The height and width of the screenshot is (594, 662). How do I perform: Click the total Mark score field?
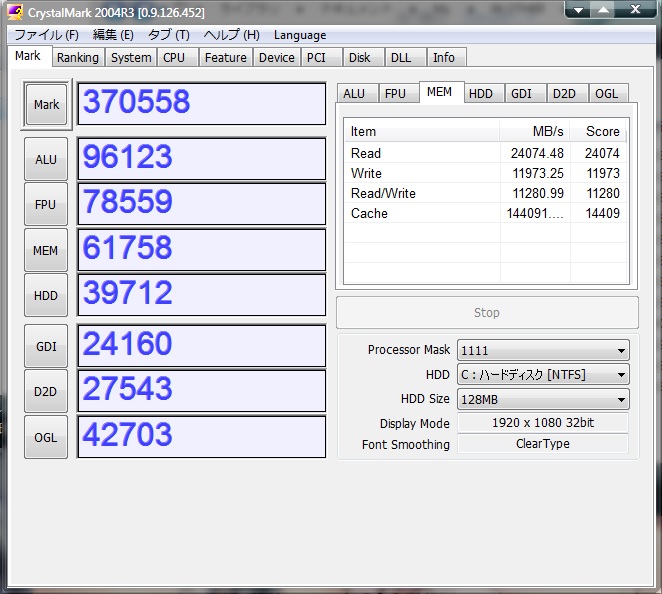[201, 103]
